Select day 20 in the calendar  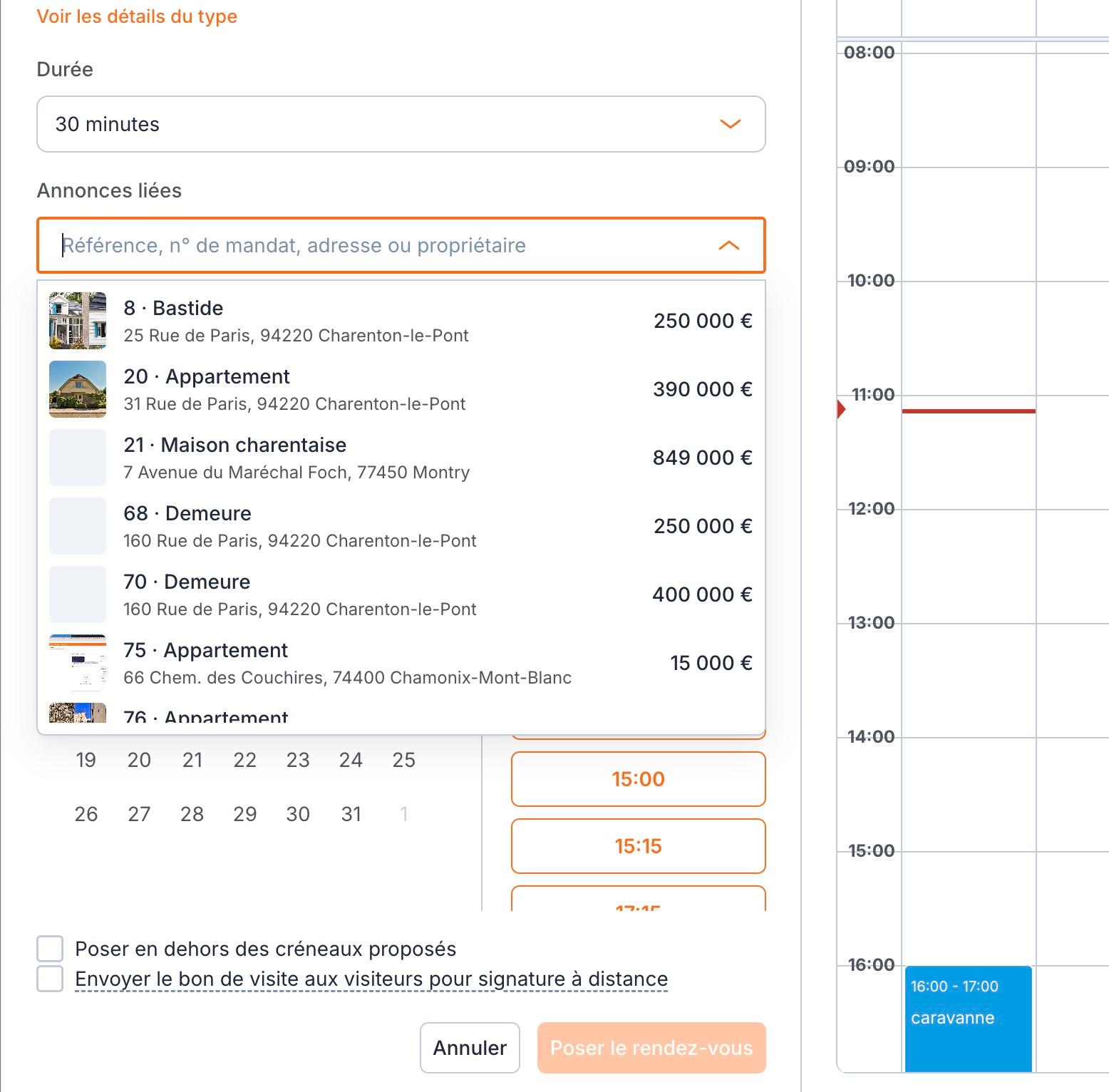coord(139,760)
